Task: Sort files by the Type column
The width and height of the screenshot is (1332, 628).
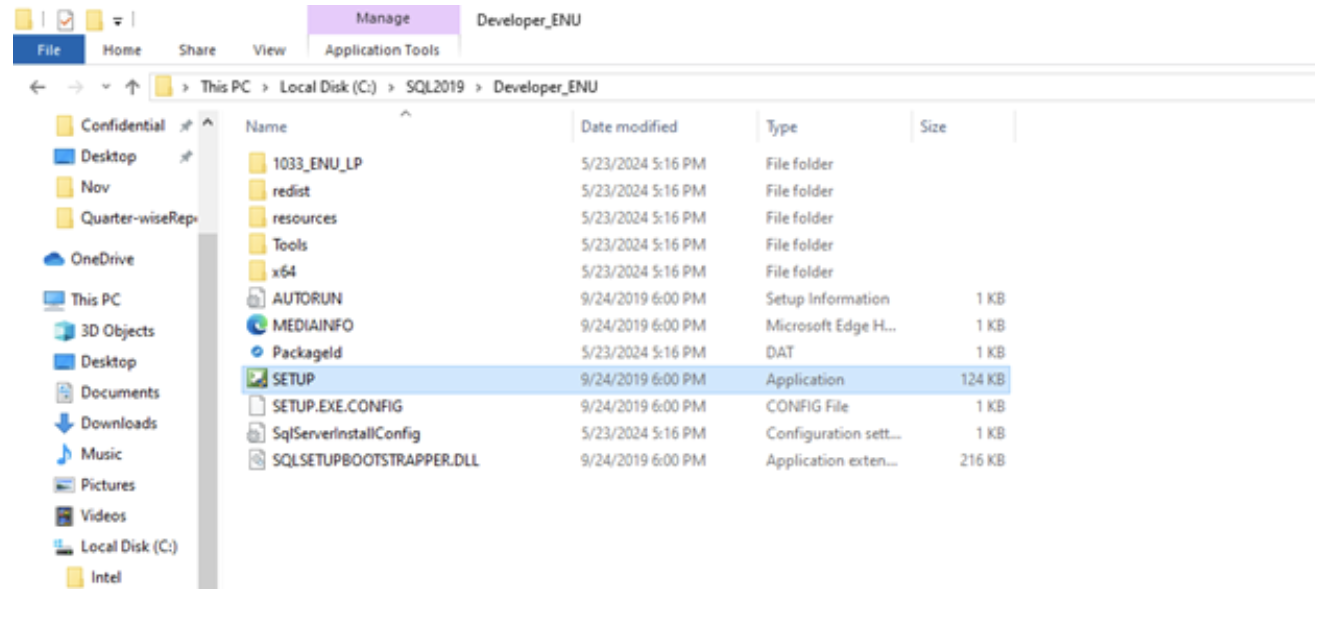Action: pos(781,127)
